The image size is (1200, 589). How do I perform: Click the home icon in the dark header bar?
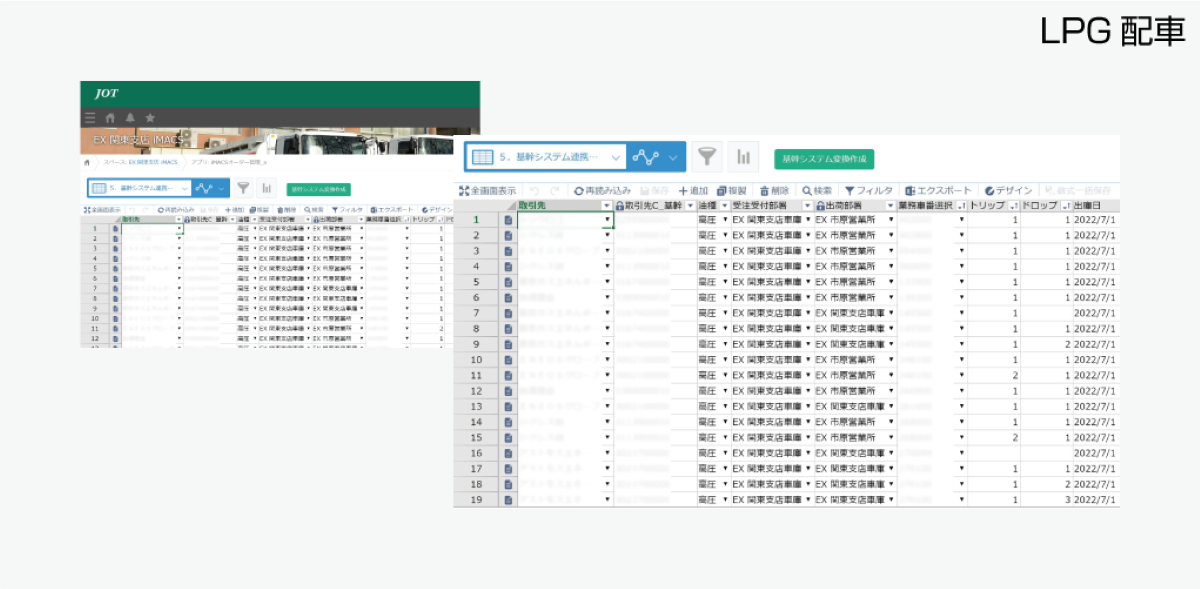coord(110,118)
